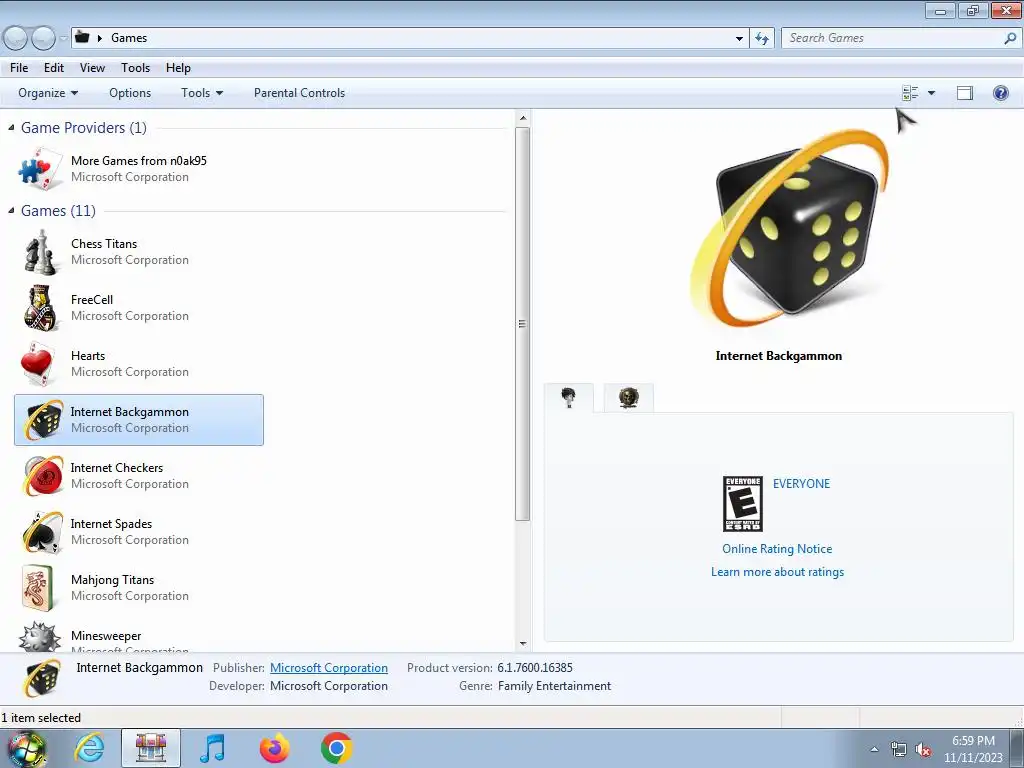The image size is (1024, 768).
Task: Open the music app from taskbar
Action: point(212,748)
